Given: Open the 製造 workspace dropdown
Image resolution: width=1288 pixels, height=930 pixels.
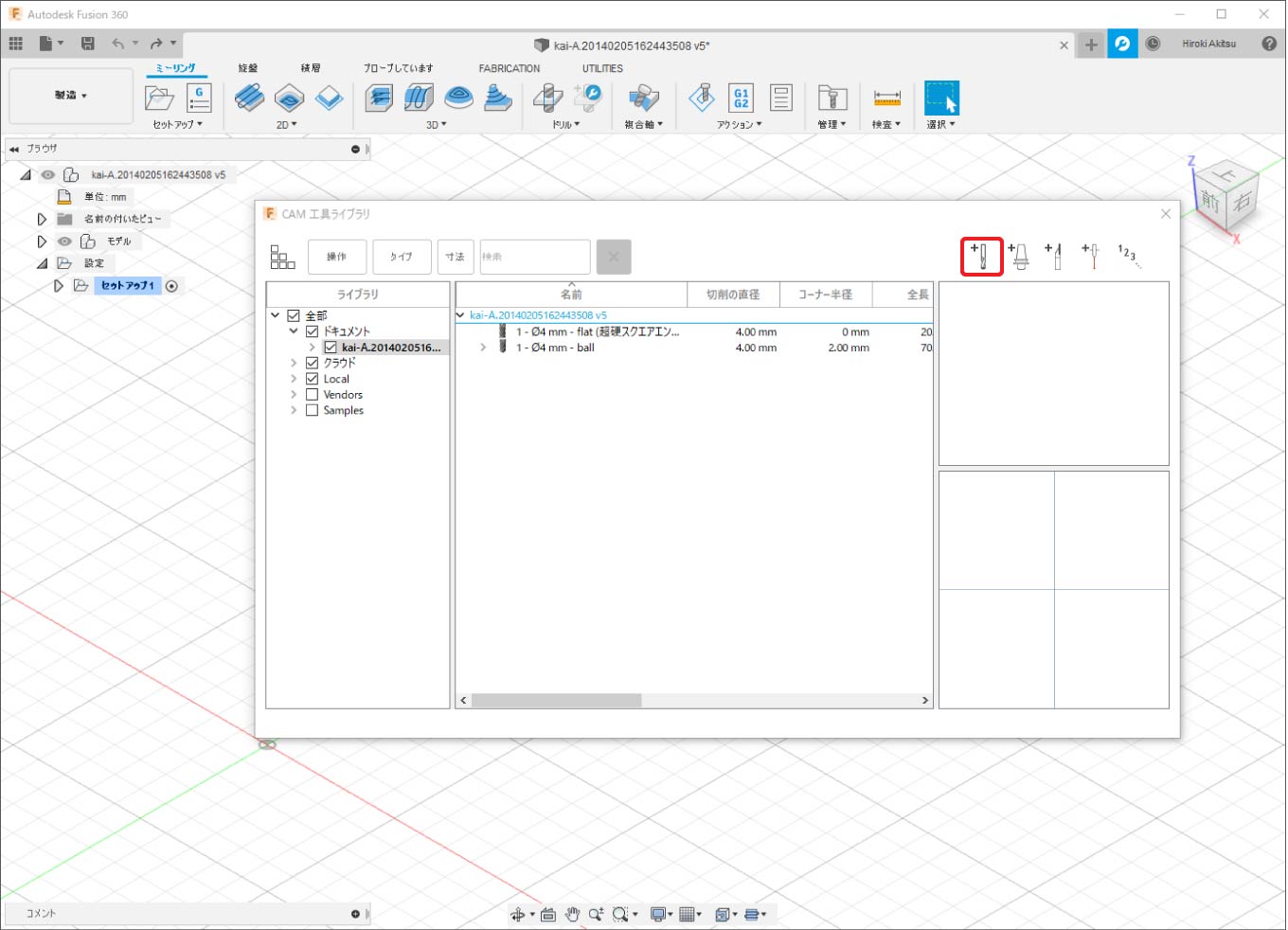Looking at the screenshot, I should pos(71,96).
